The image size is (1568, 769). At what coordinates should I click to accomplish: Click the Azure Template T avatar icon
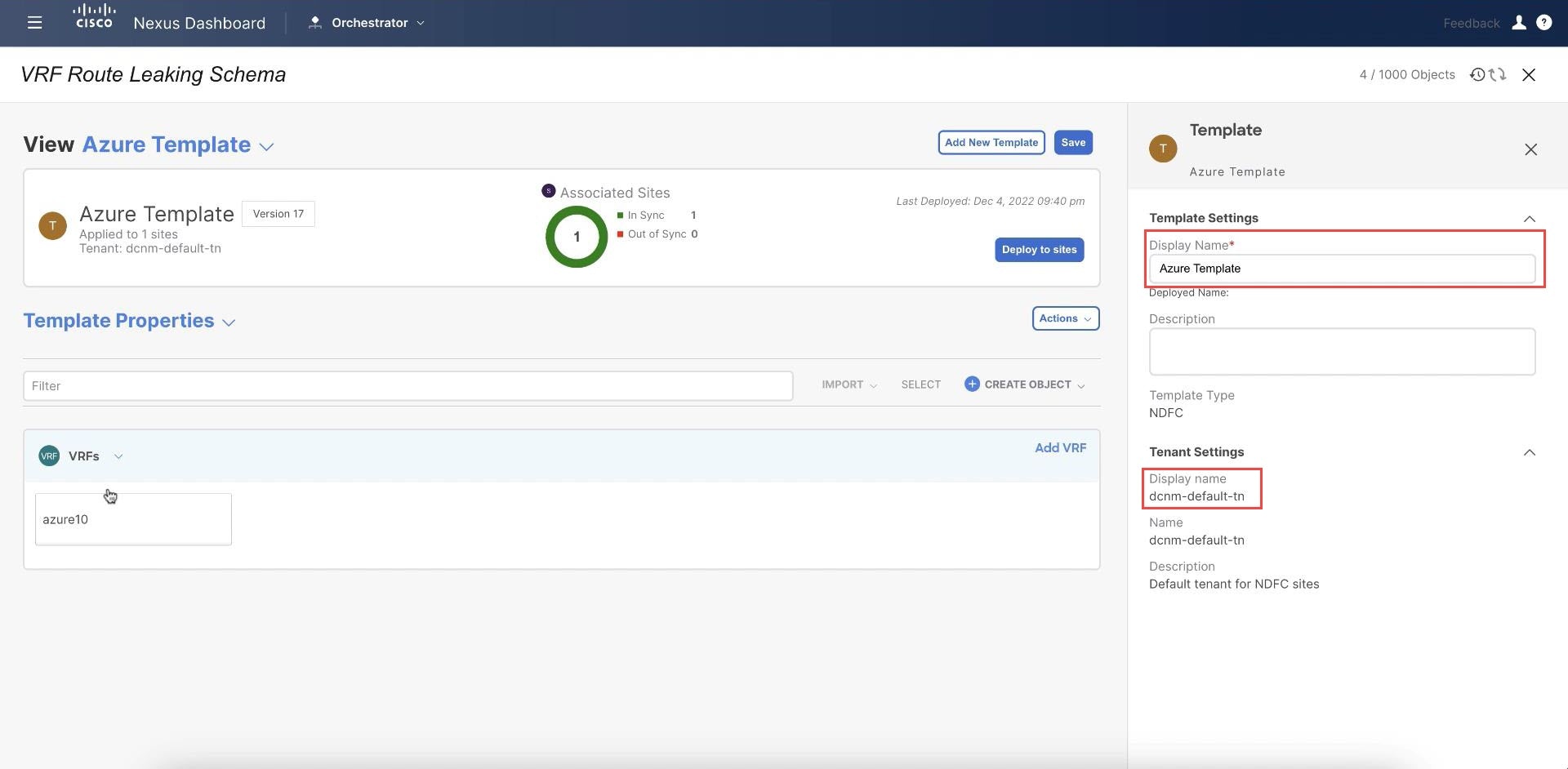click(53, 225)
